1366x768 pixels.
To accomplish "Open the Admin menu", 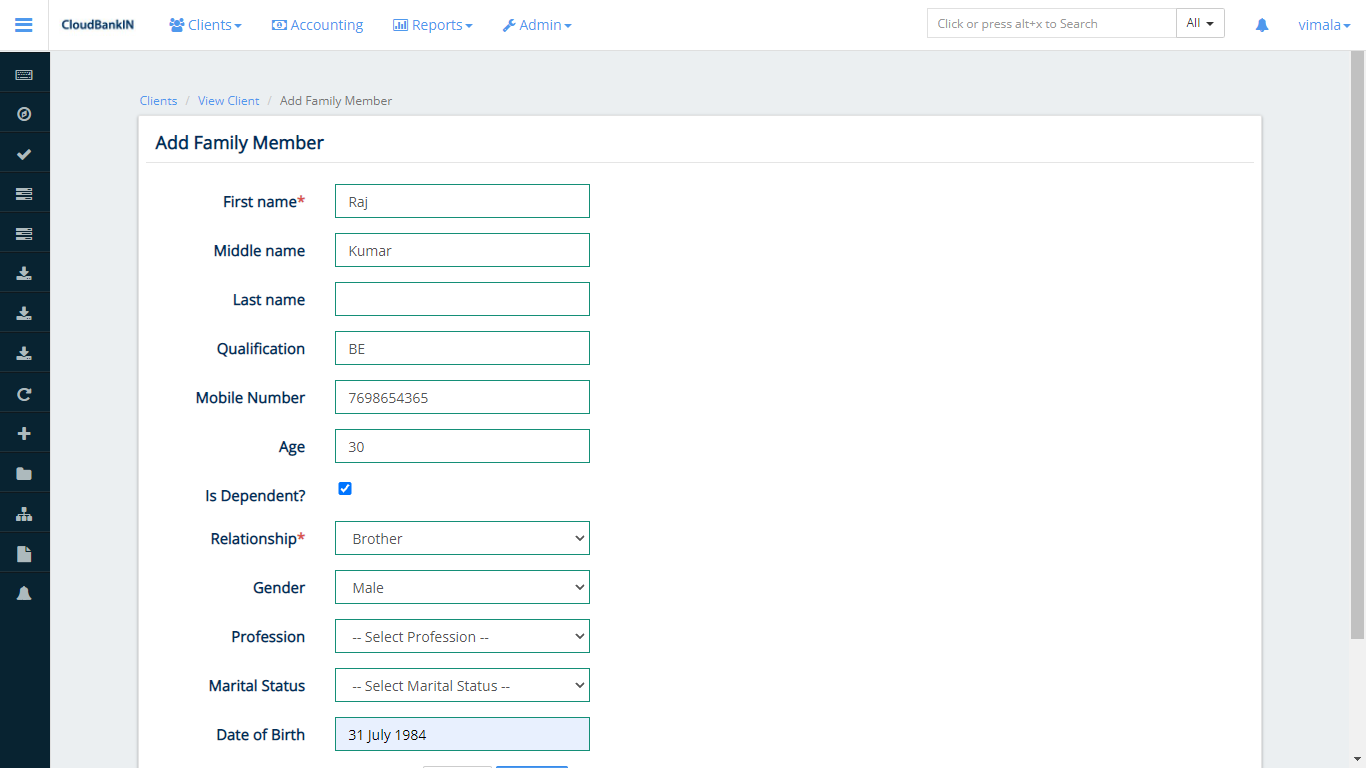I will [x=537, y=24].
